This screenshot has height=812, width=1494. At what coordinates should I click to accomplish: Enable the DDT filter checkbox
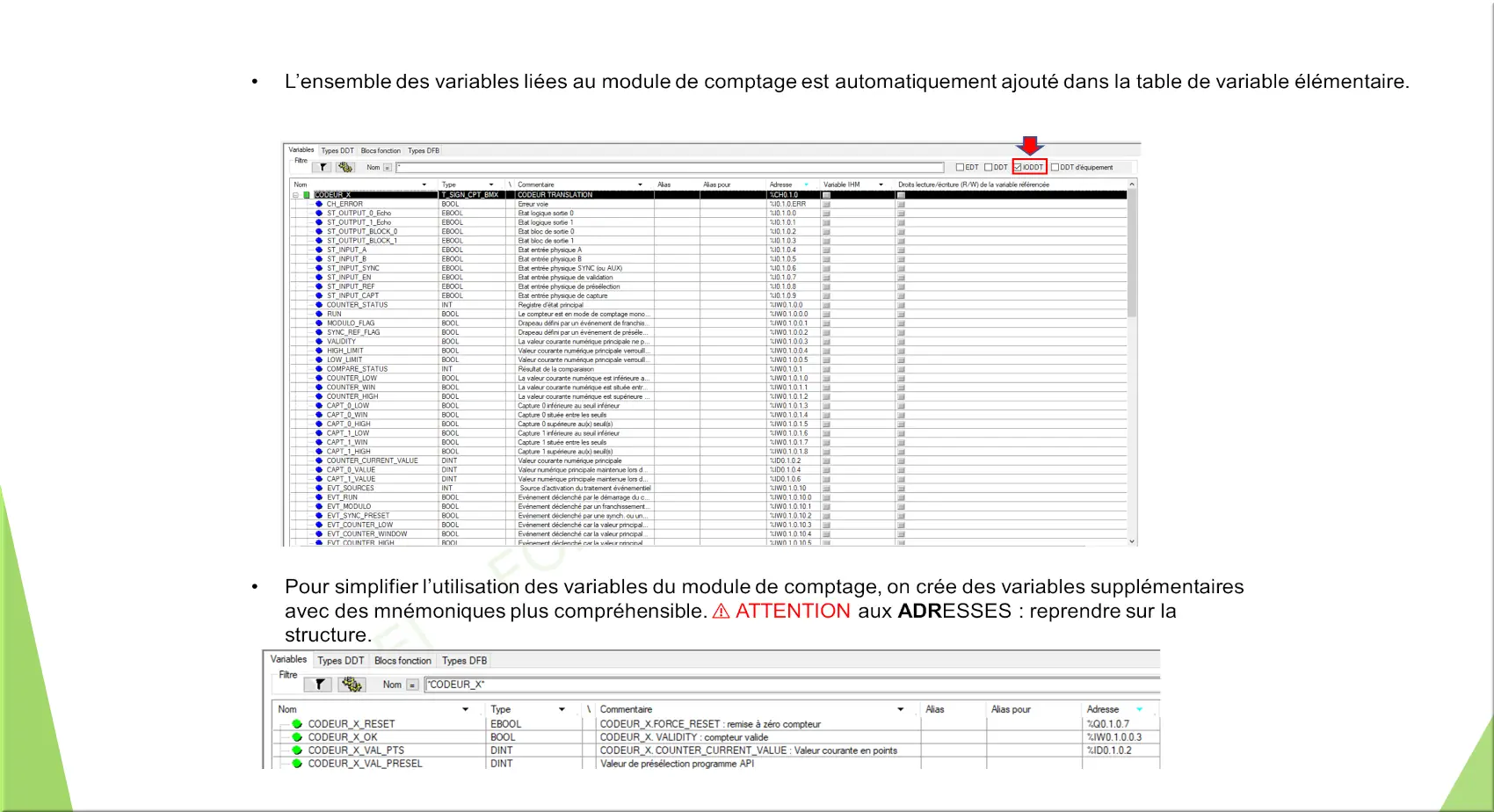(x=988, y=167)
